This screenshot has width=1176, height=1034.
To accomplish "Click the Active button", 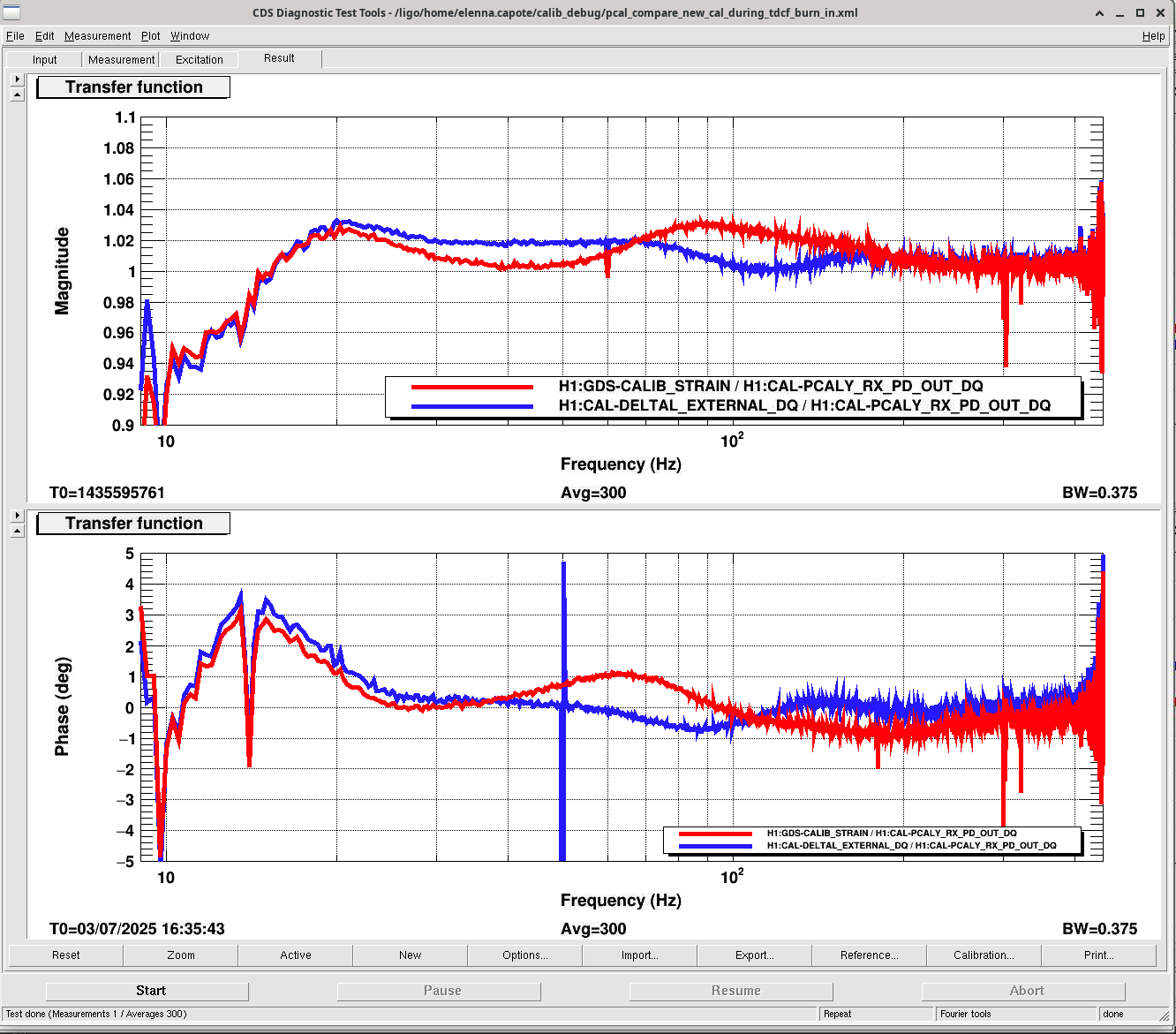I will point(296,955).
